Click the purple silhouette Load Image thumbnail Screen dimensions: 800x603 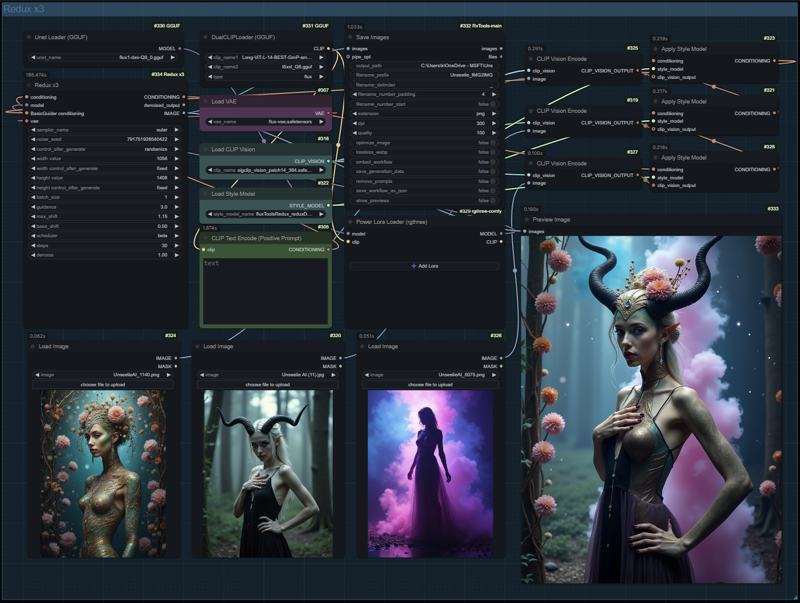[x=431, y=473]
